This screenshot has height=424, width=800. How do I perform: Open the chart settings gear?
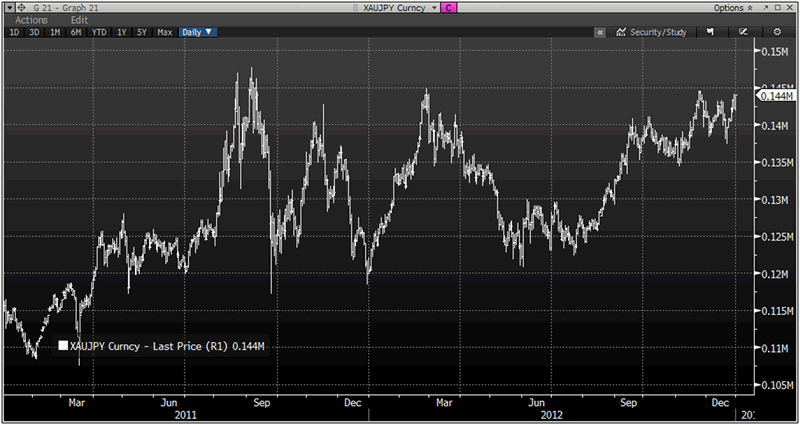coord(777,32)
